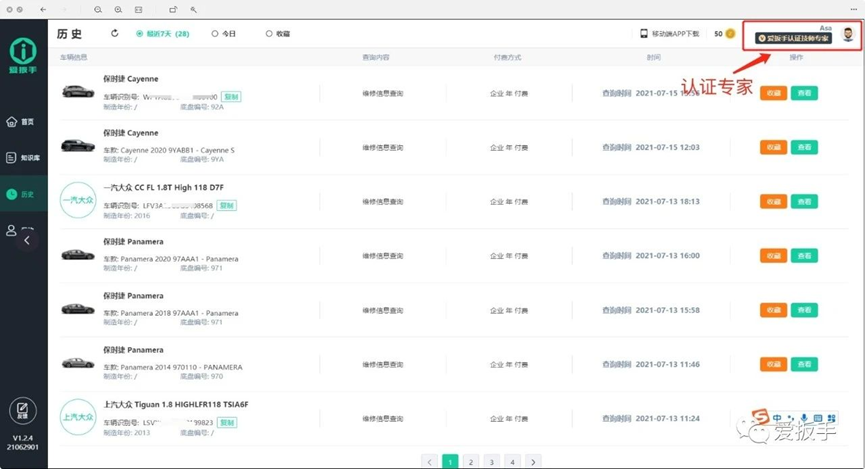View the Cayenne 2021-07-15 15:56 record

[804, 93]
